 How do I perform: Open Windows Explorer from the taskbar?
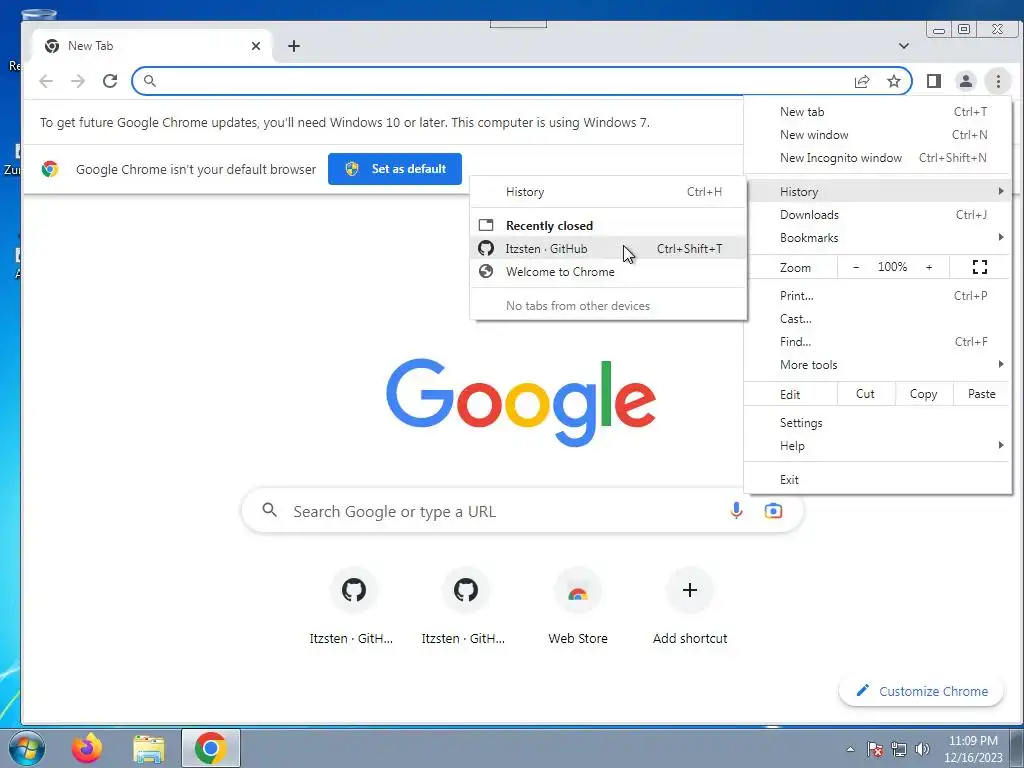point(149,748)
